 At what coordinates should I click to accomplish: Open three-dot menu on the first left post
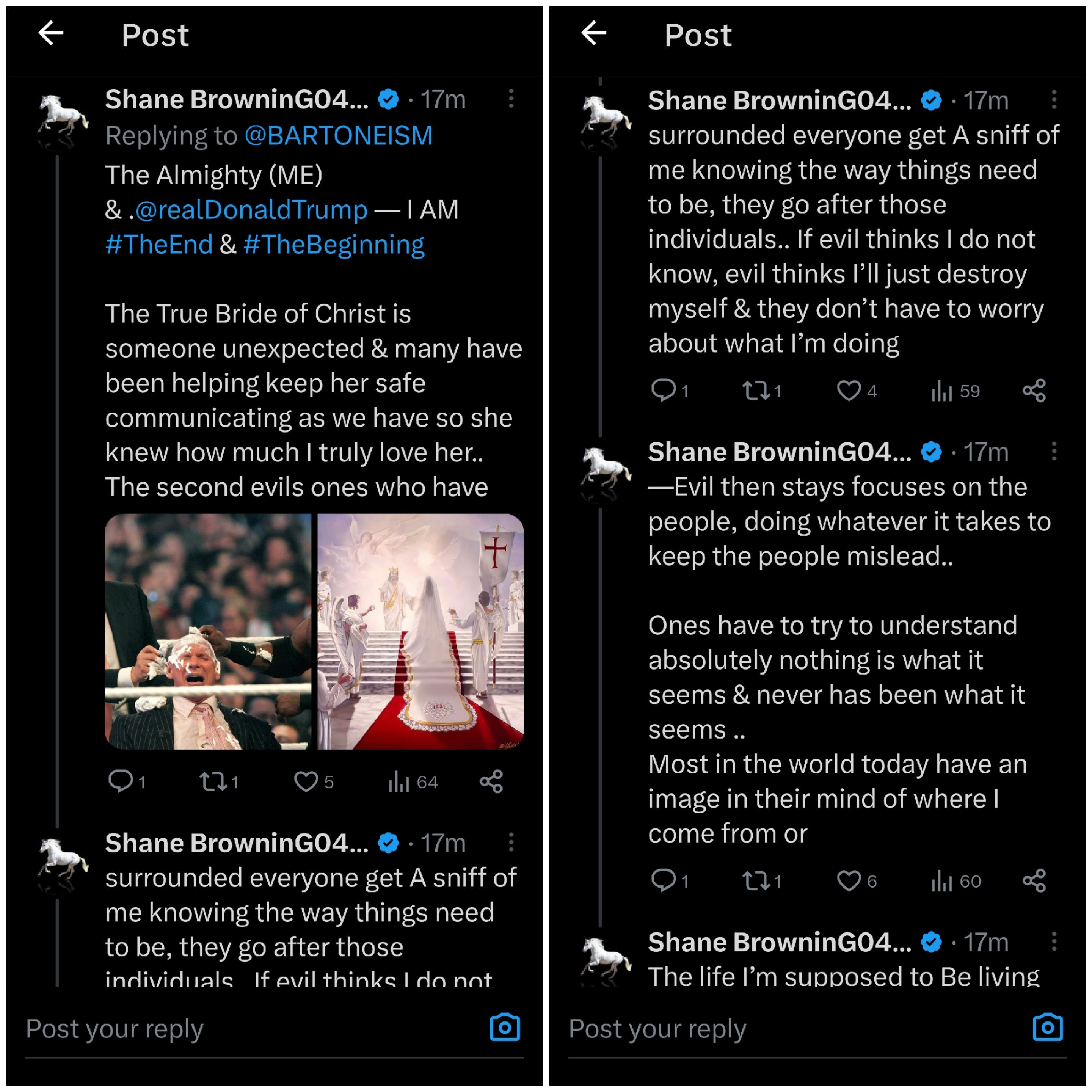point(511,98)
